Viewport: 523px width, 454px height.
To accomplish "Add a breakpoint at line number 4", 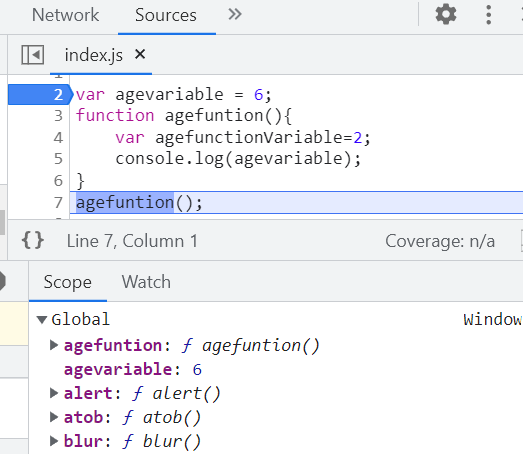I will 58,137.
